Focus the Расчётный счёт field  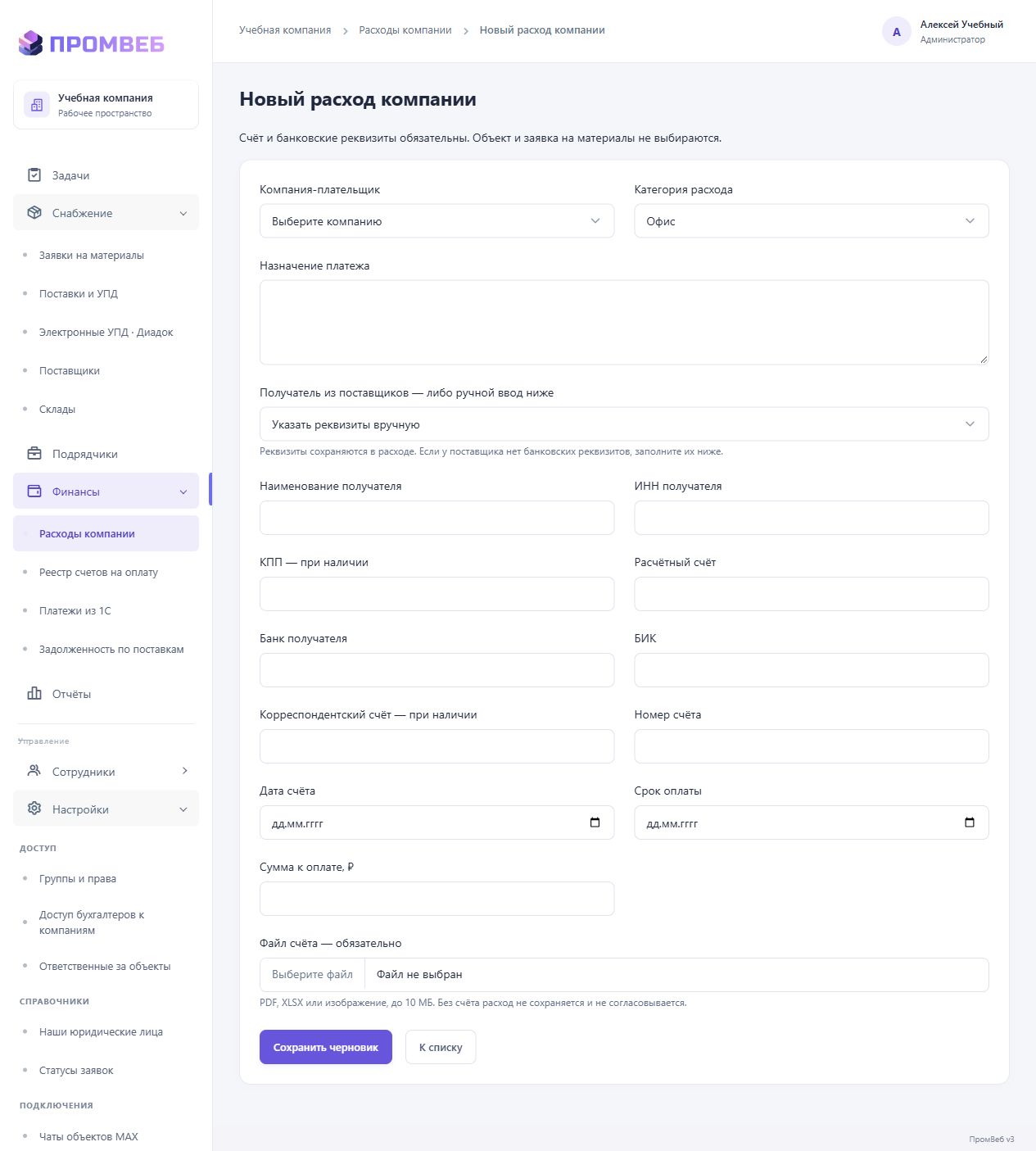click(x=812, y=594)
